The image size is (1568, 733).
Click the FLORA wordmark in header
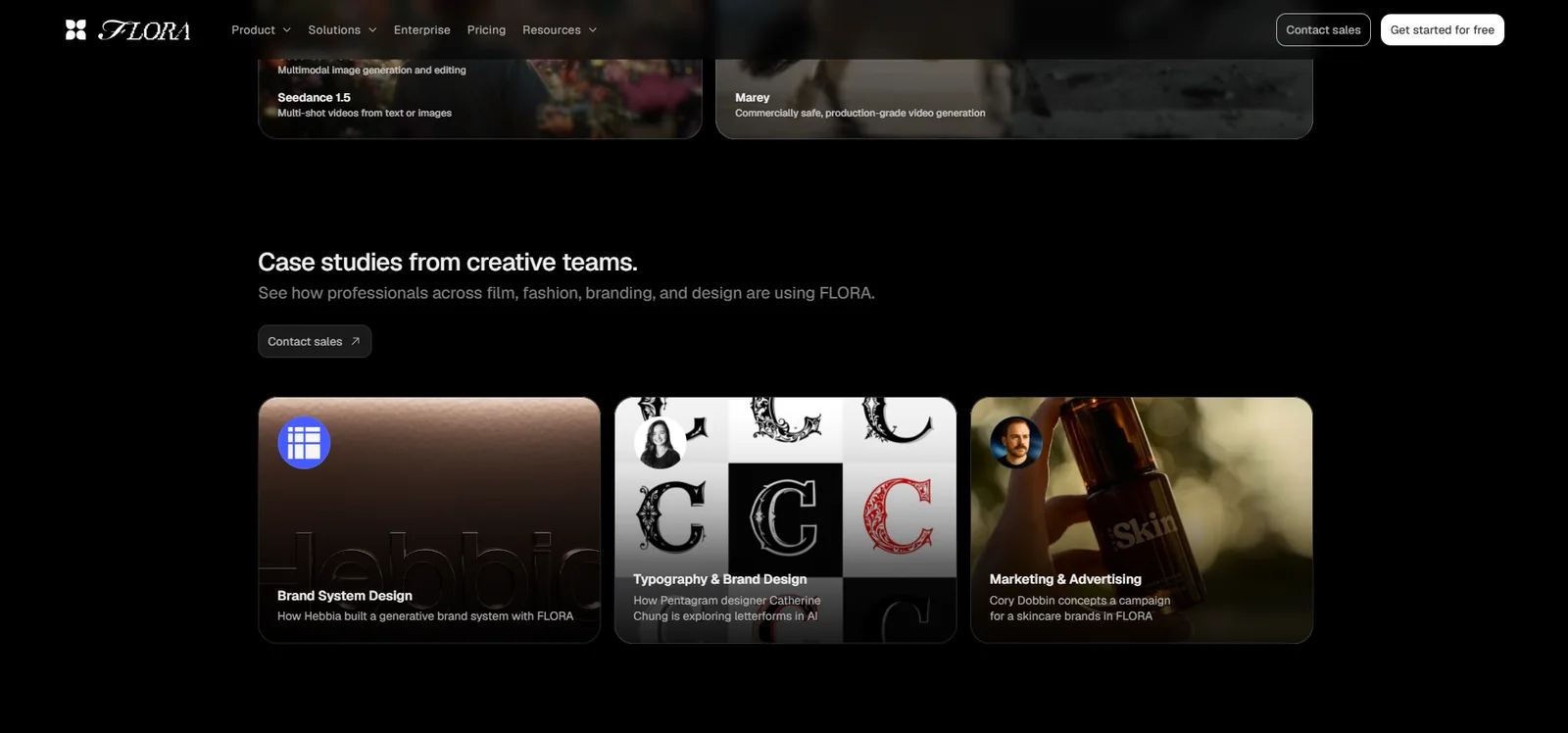coord(145,30)
